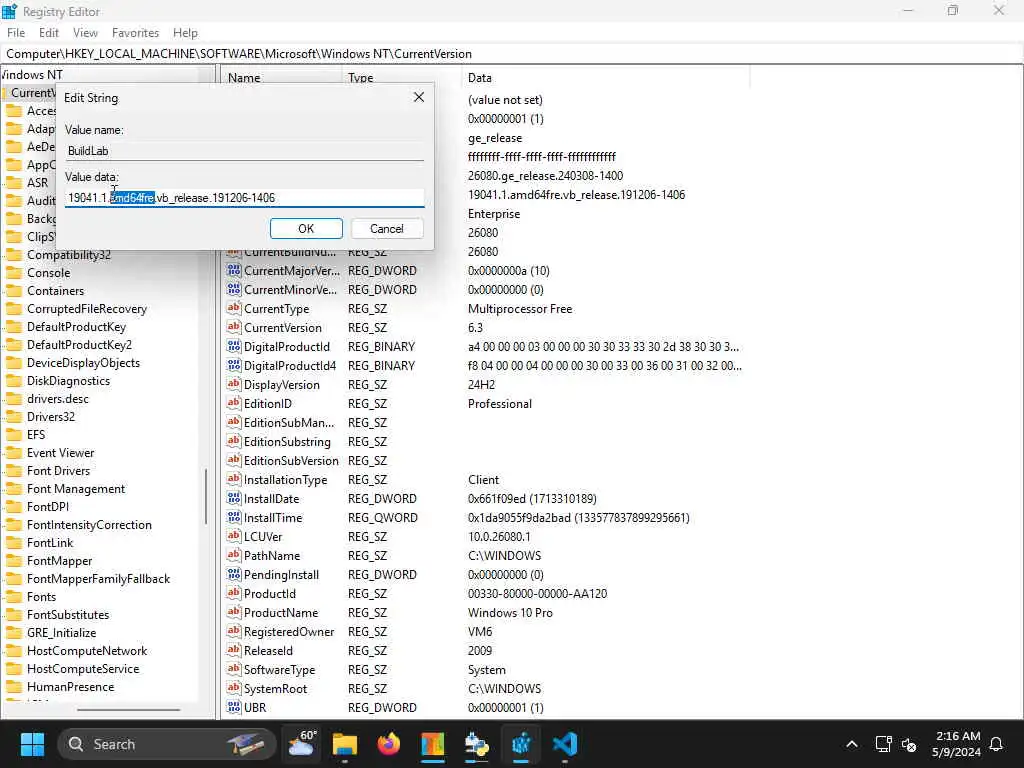The image size is (1024, 768).
Task: Click the DigitalProductId binary icon
Action: coord(234,346)
